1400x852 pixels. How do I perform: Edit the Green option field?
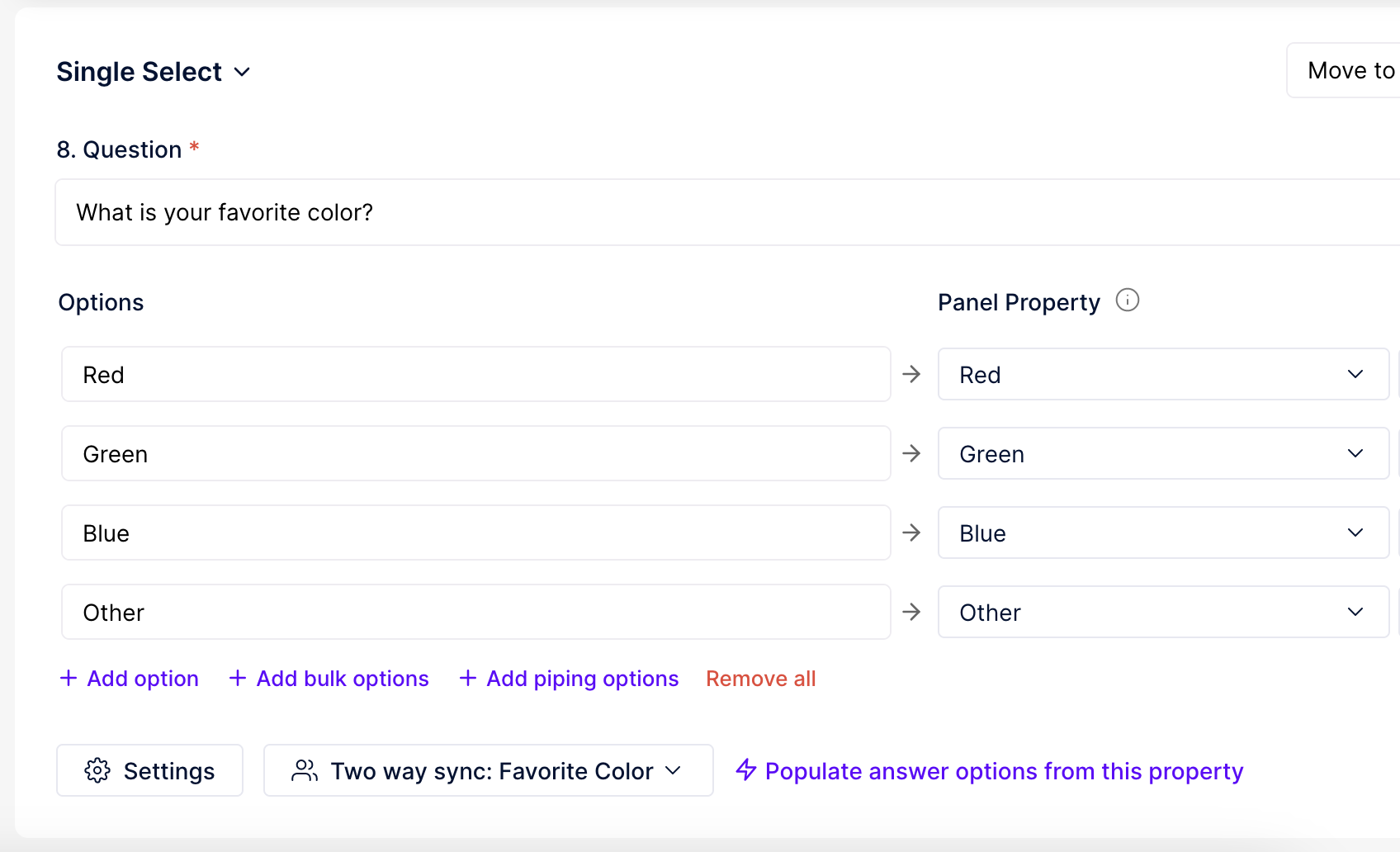pyautogui.click(x=476, y=453)
